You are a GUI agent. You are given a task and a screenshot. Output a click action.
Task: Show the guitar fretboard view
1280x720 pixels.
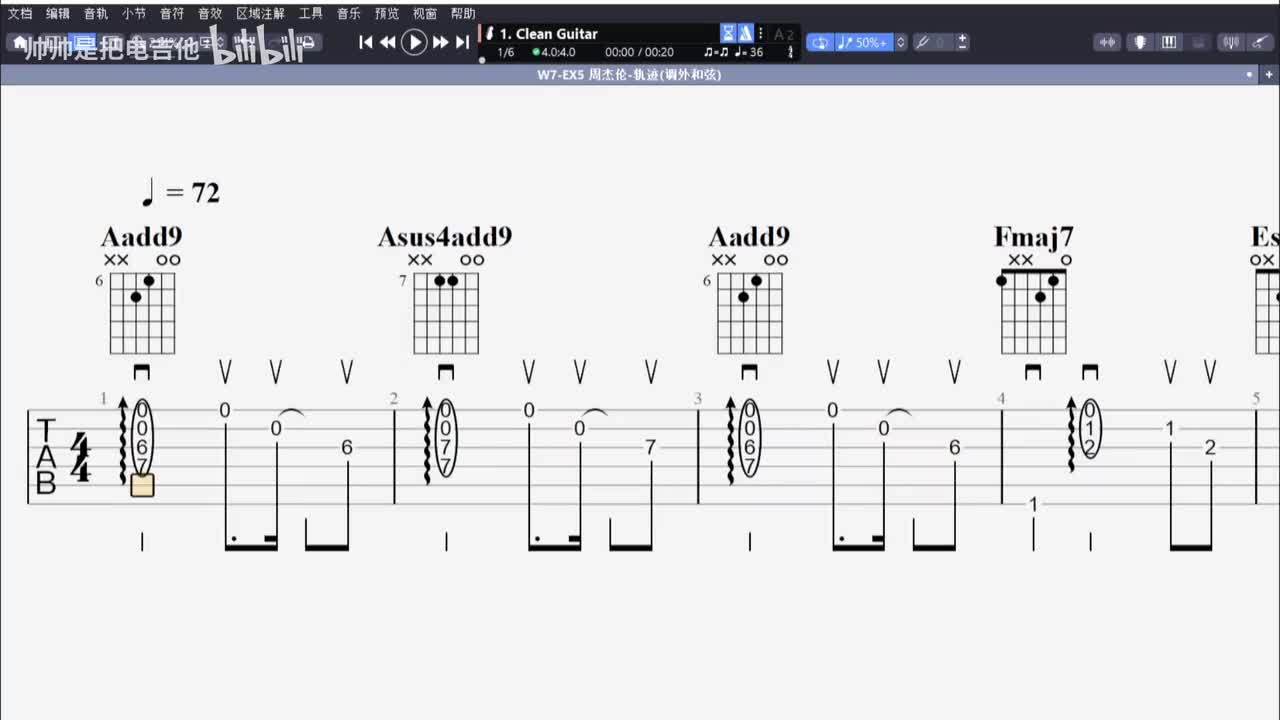[1260, 42]
